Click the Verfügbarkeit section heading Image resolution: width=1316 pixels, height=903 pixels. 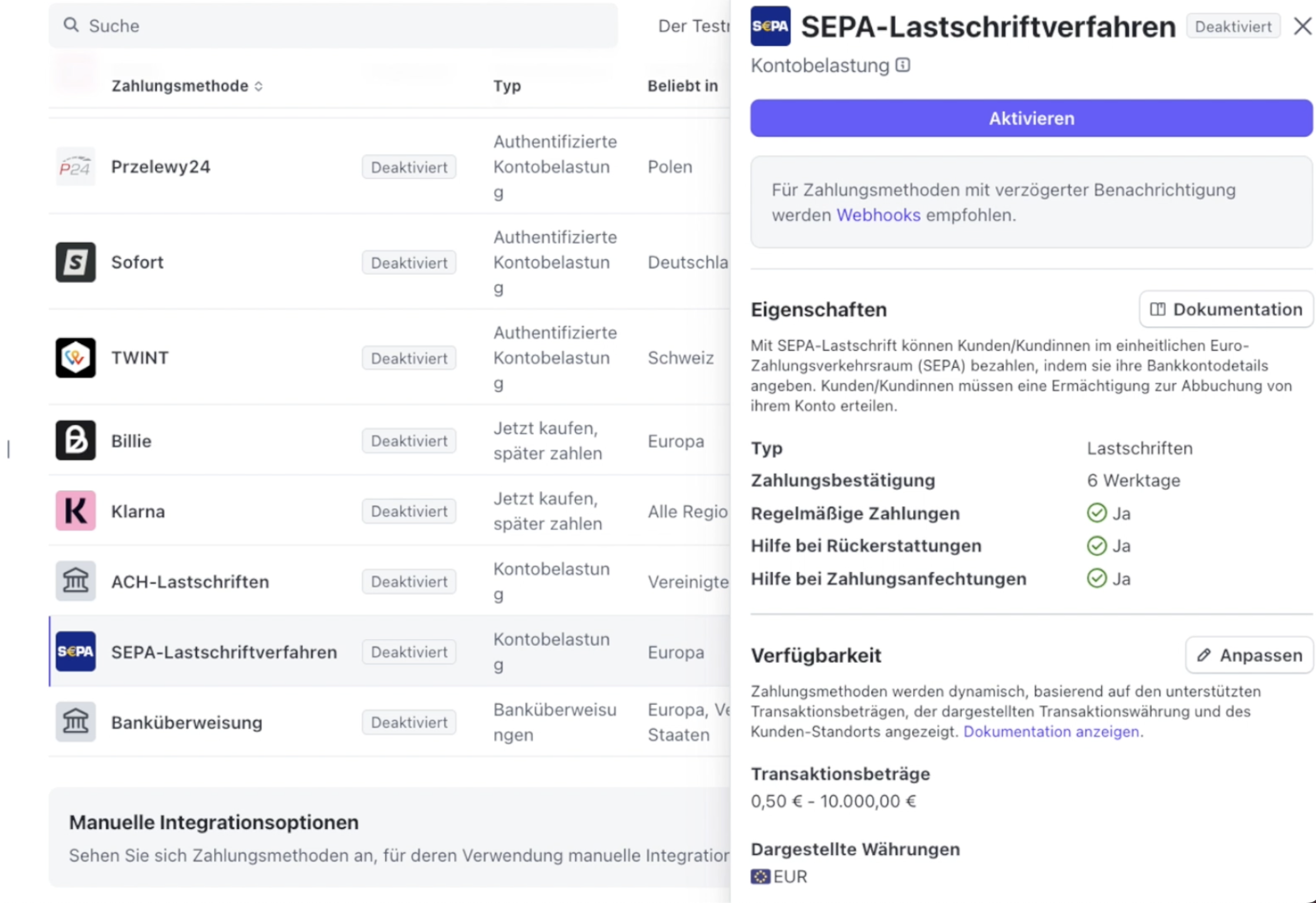coord(816,655)
